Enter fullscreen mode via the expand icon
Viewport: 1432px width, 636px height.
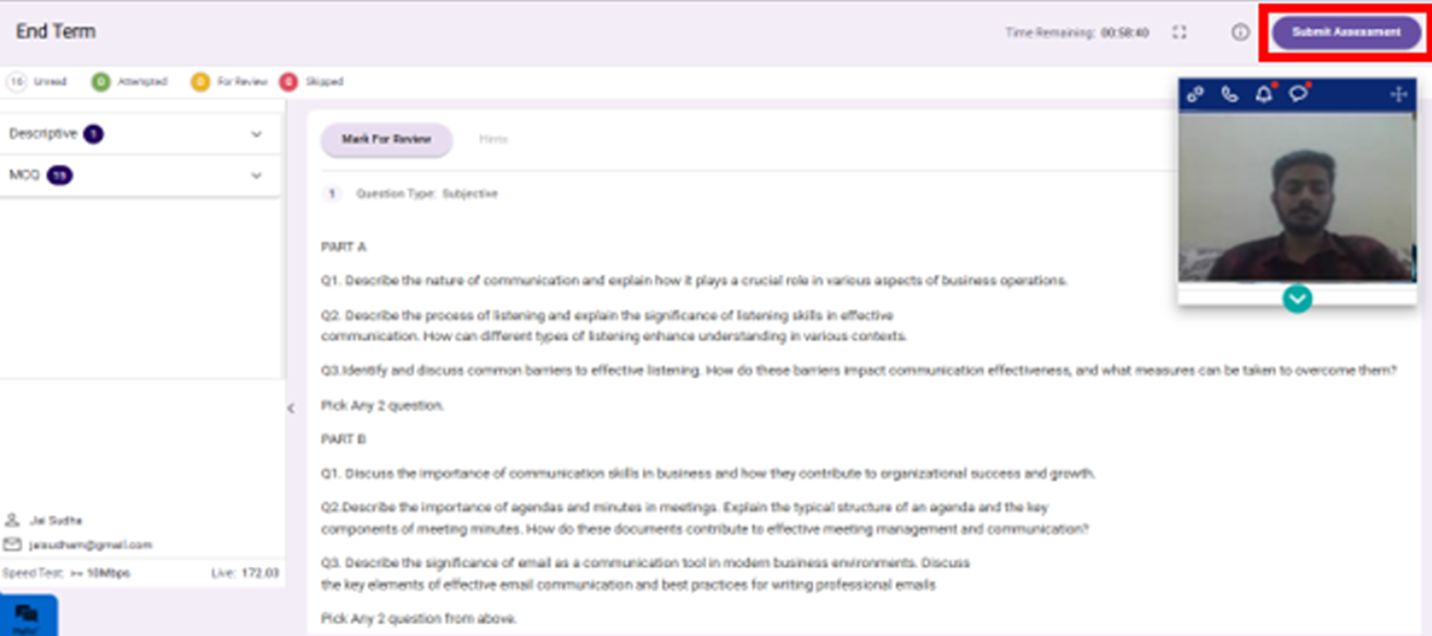click(1179, 32)
